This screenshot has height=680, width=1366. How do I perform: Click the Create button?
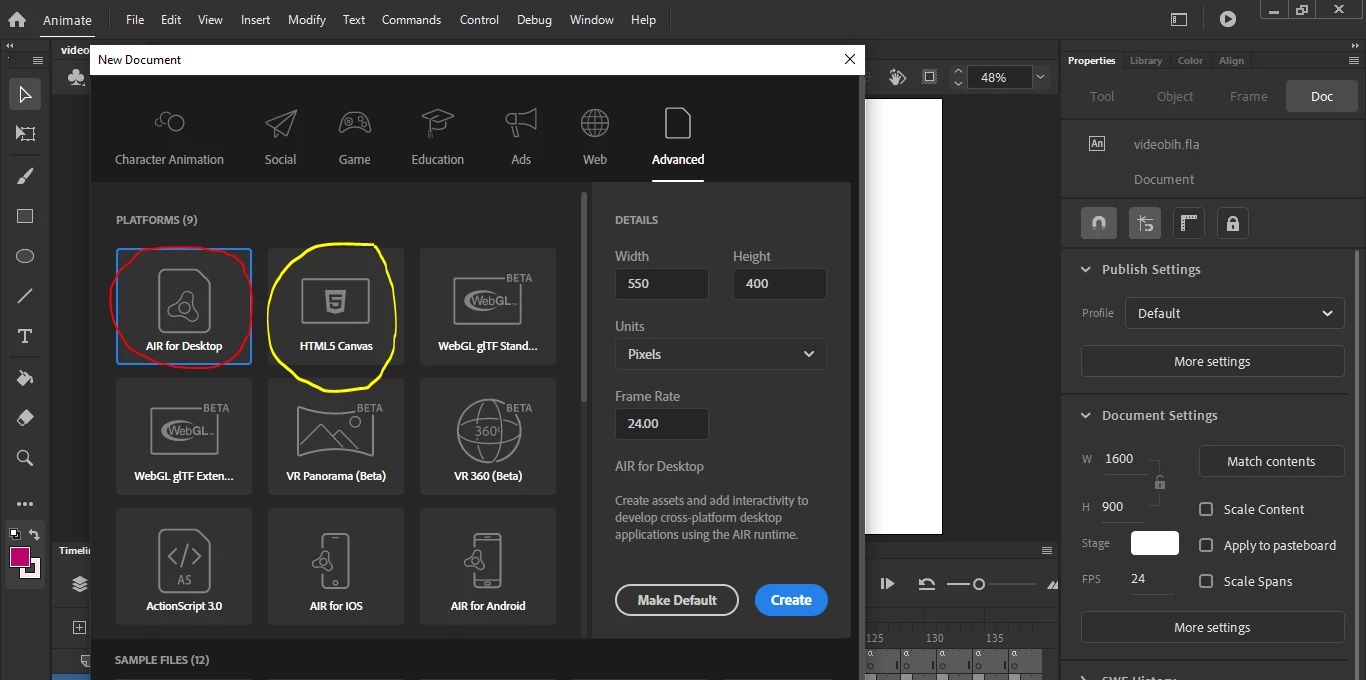click(791, 600)
